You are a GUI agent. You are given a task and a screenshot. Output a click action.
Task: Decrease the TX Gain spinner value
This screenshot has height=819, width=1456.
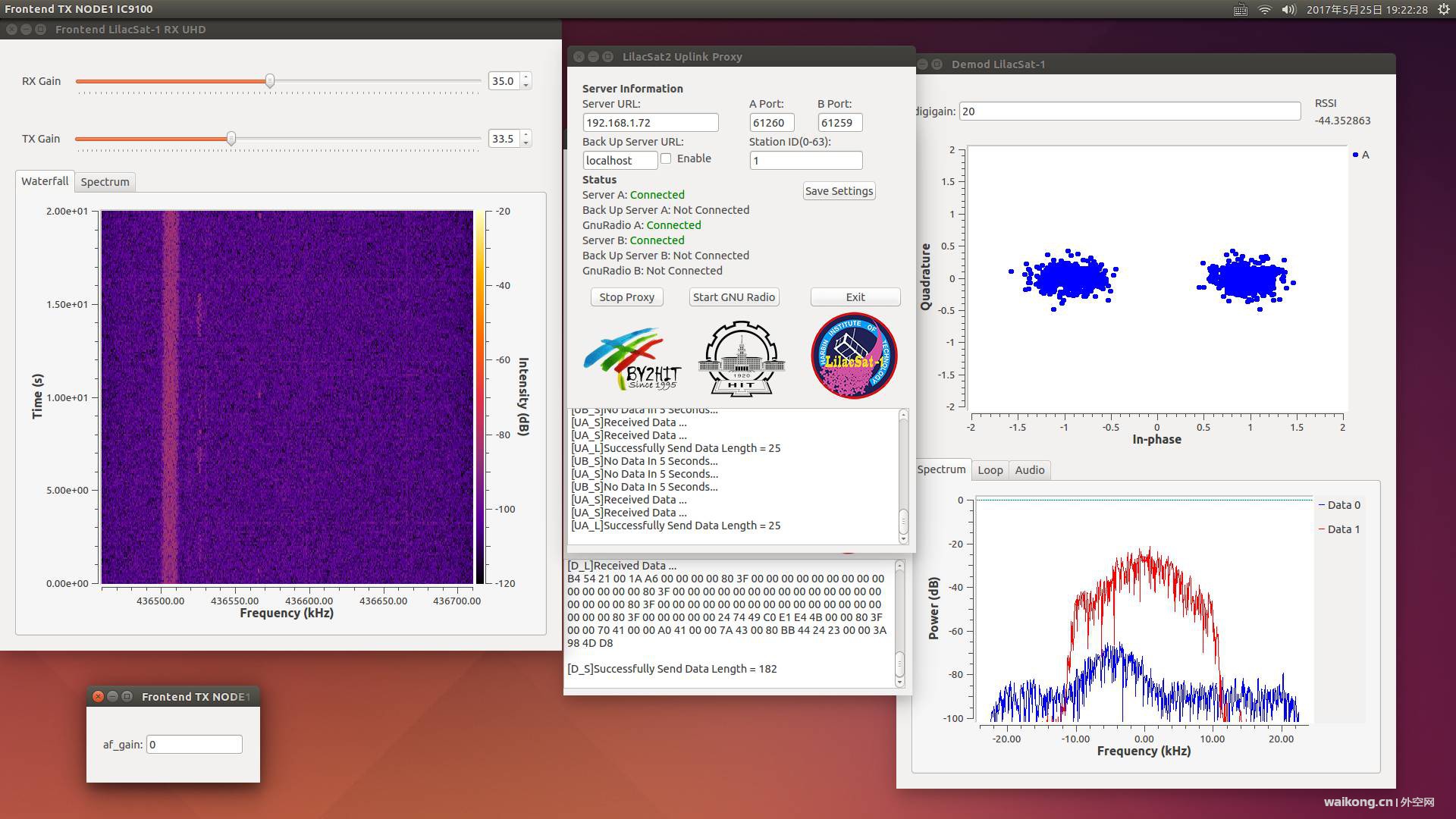(526, 143)
